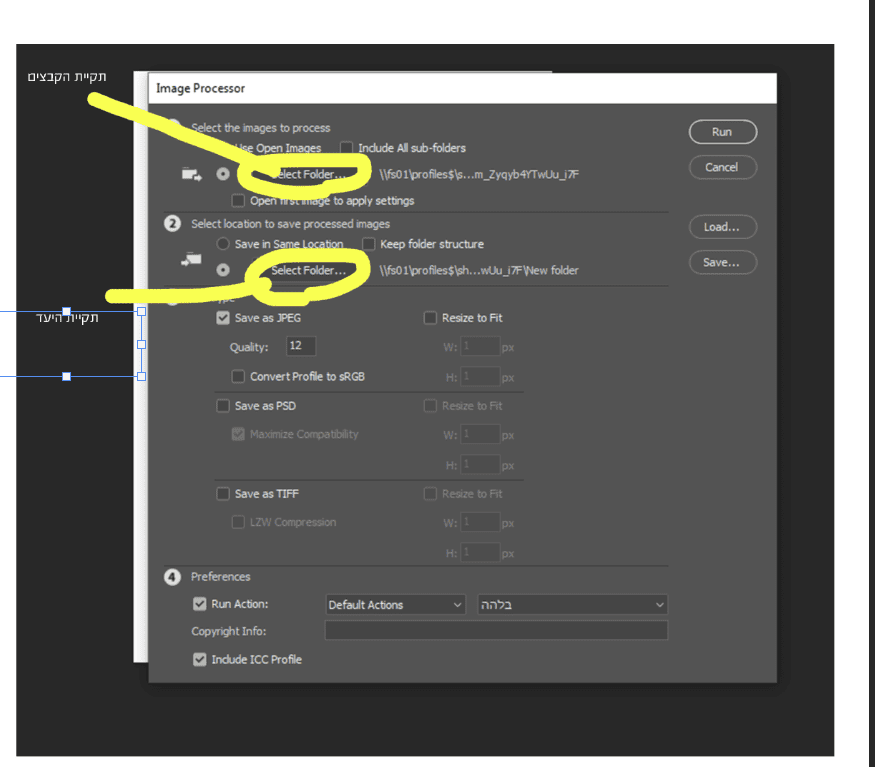Check Save as PSD
Screen dimensions: 875x767
[x=223, y=406]
